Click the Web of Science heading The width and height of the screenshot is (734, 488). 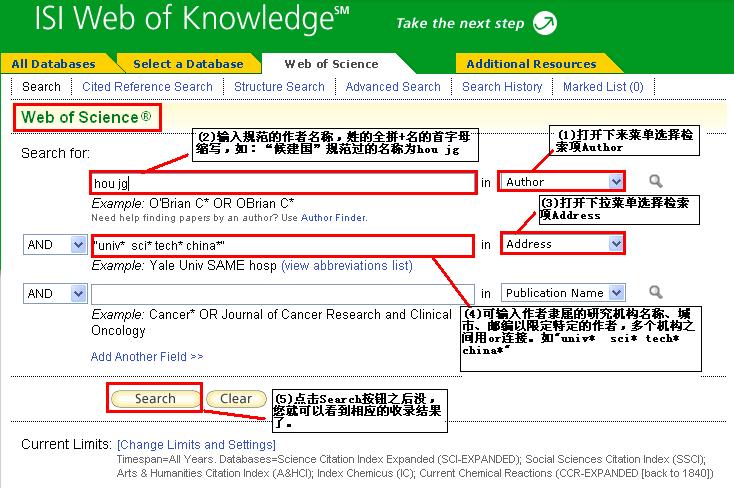click(x=87, y=117)
